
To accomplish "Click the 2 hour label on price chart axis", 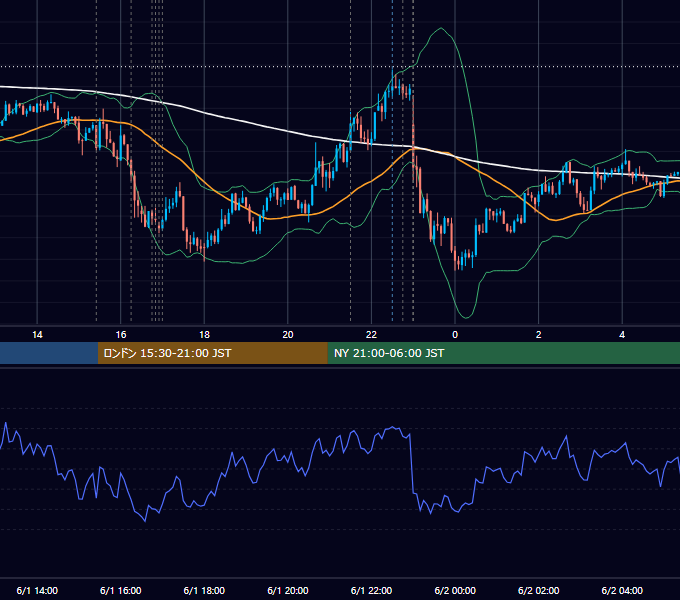I will click(x=539, y=335).
